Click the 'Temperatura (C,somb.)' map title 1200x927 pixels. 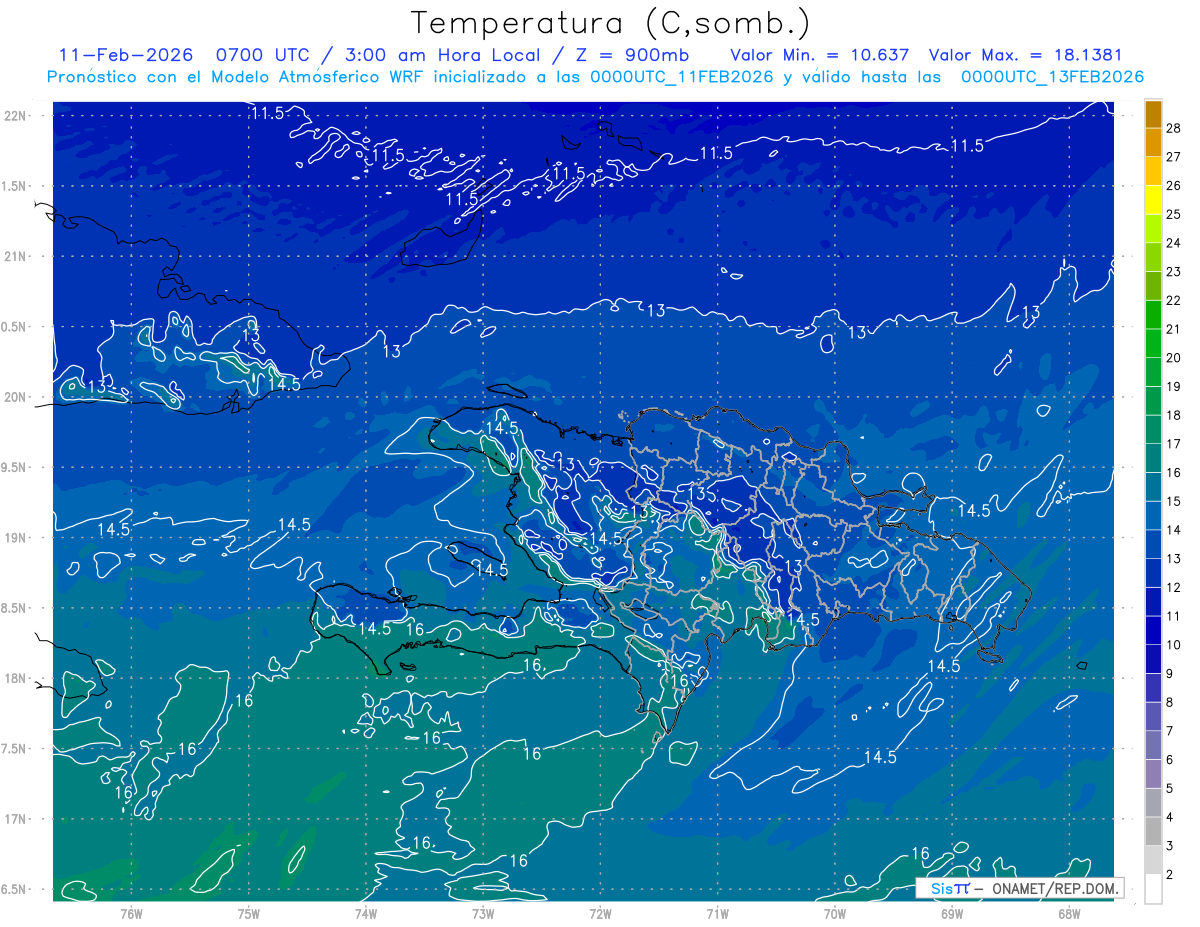611,23
